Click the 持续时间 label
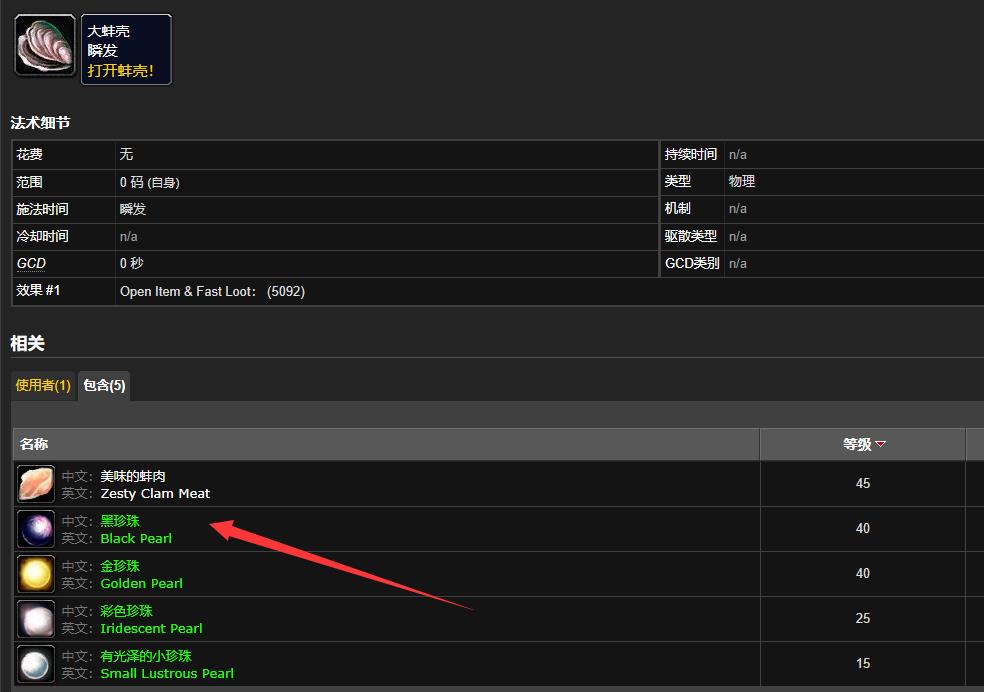984x692 pixels. click(690, 154)
